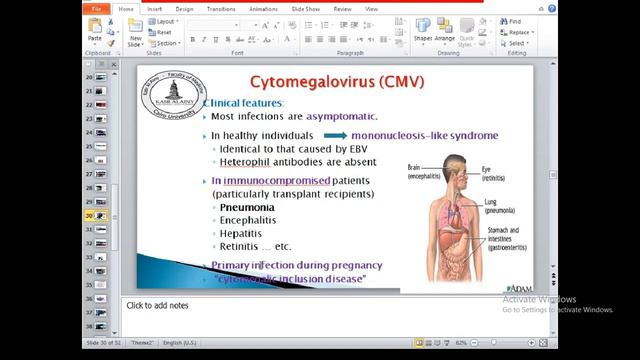Open the Arrange menu
This screenshot has height=360, width=640.
click(444, 30)
